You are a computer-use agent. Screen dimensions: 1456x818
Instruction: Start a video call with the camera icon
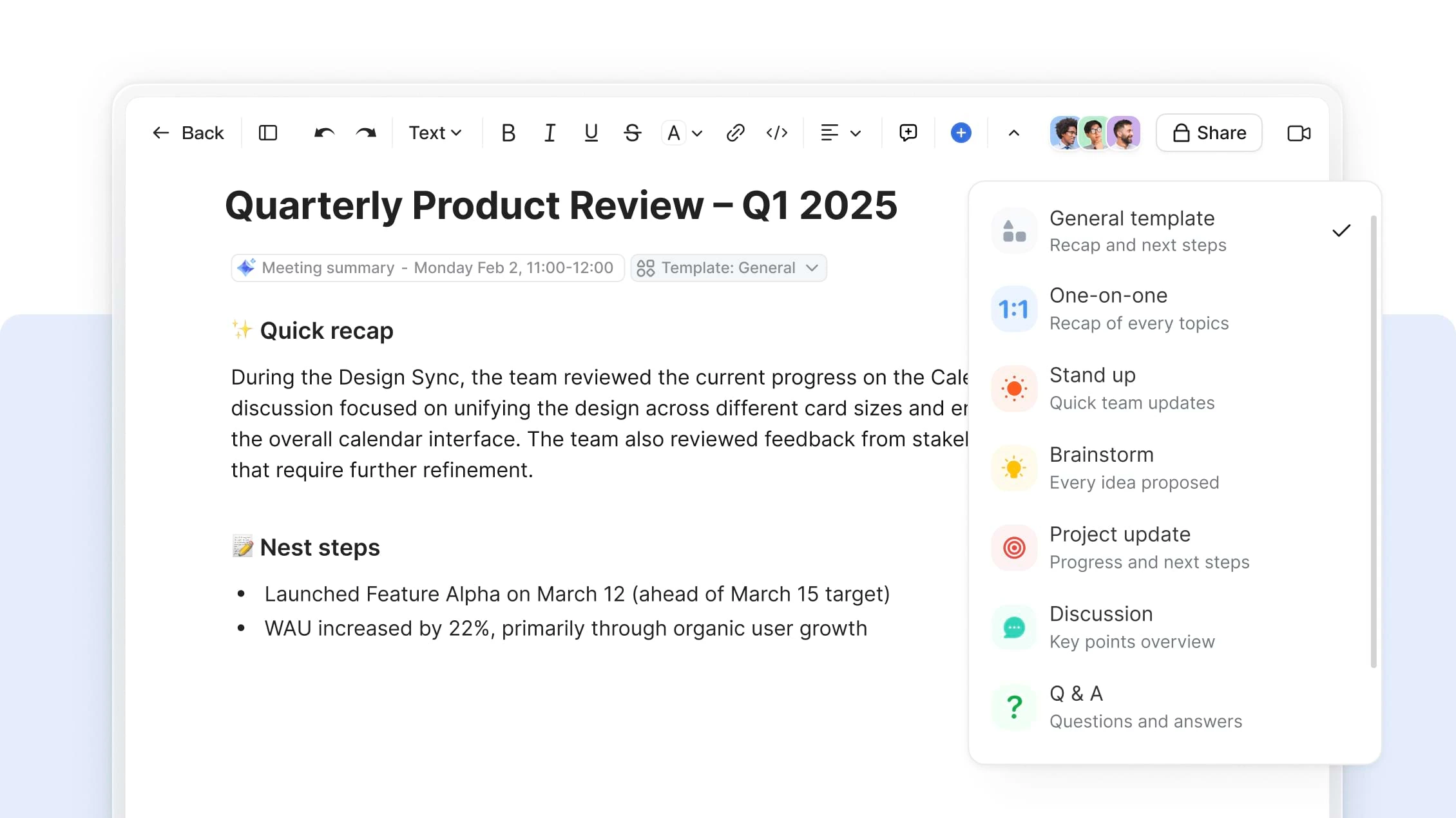[1298, 133]
